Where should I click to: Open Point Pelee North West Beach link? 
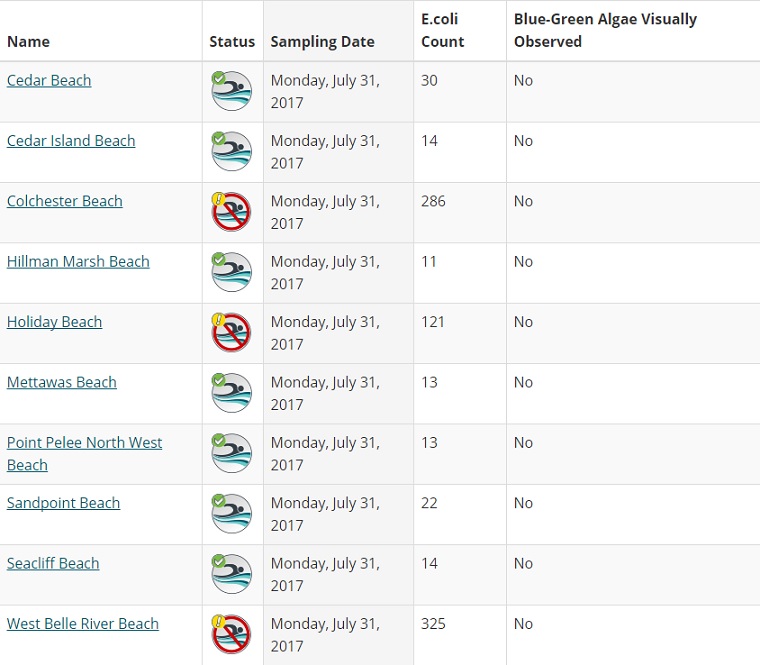click(84, 443)
